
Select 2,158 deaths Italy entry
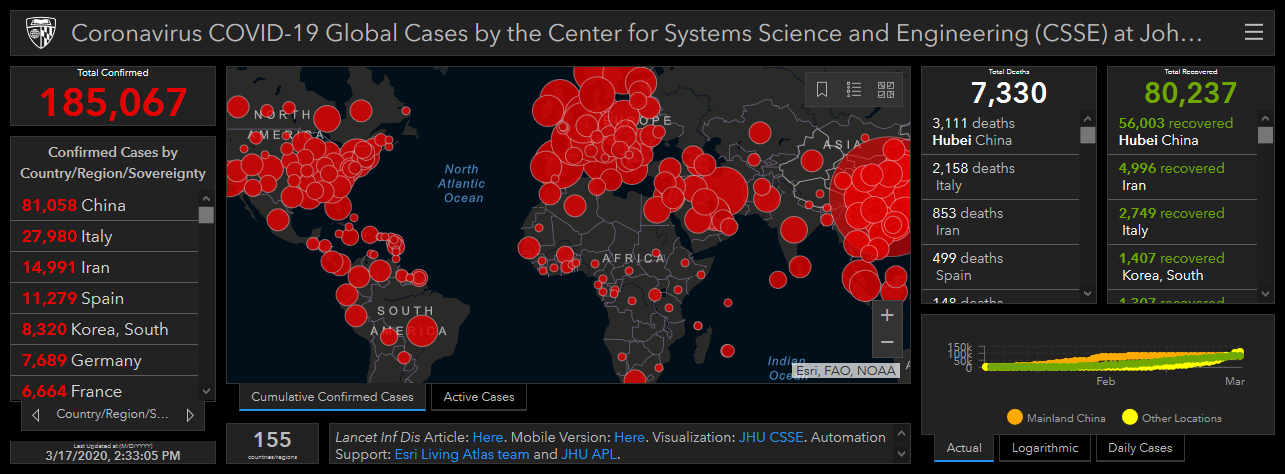pos(1000,177)
